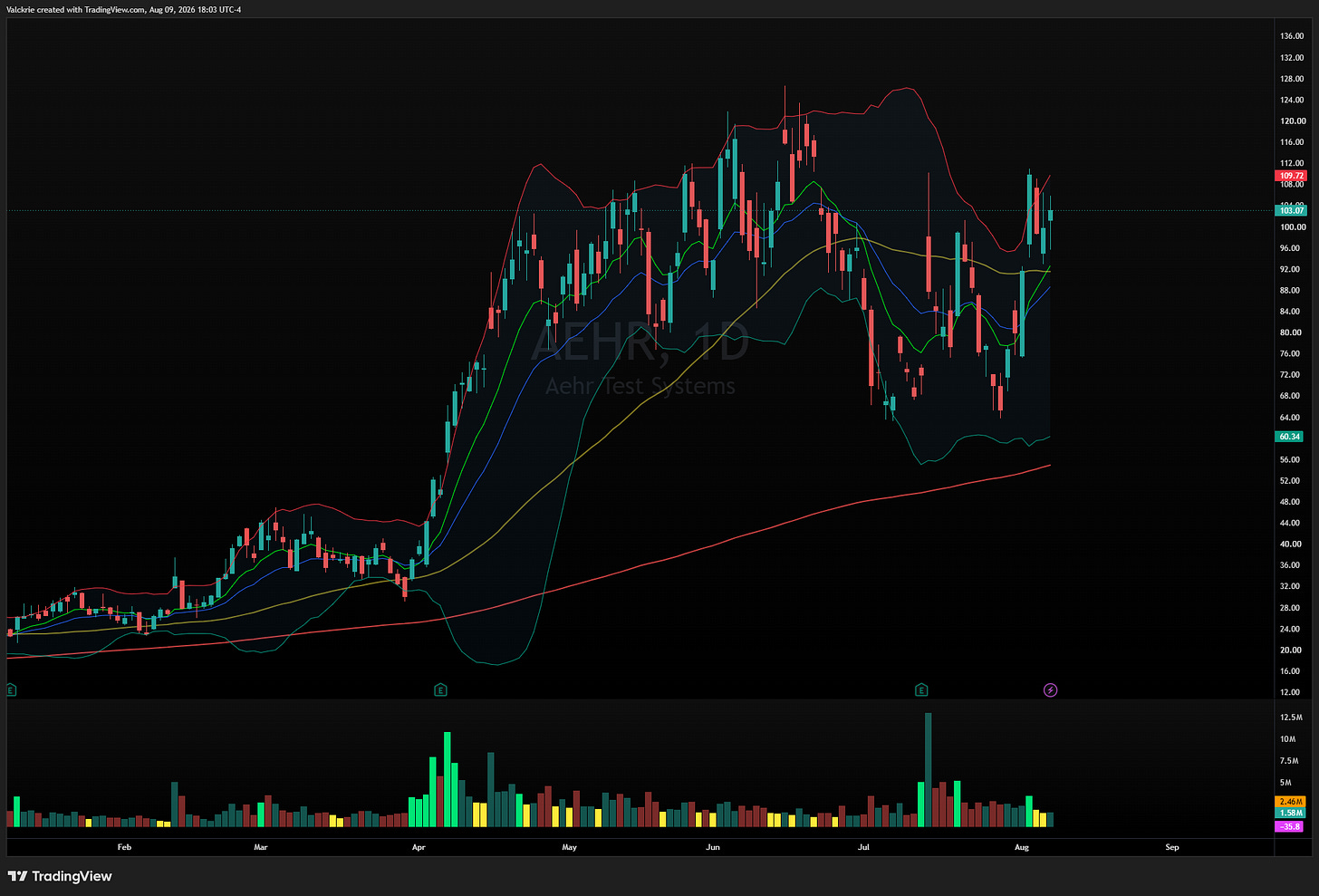Image resolution: width=1319 pixels, height=896 pixels.
Task: Click the 5M volume scale label
Action: click(1285, 783)
